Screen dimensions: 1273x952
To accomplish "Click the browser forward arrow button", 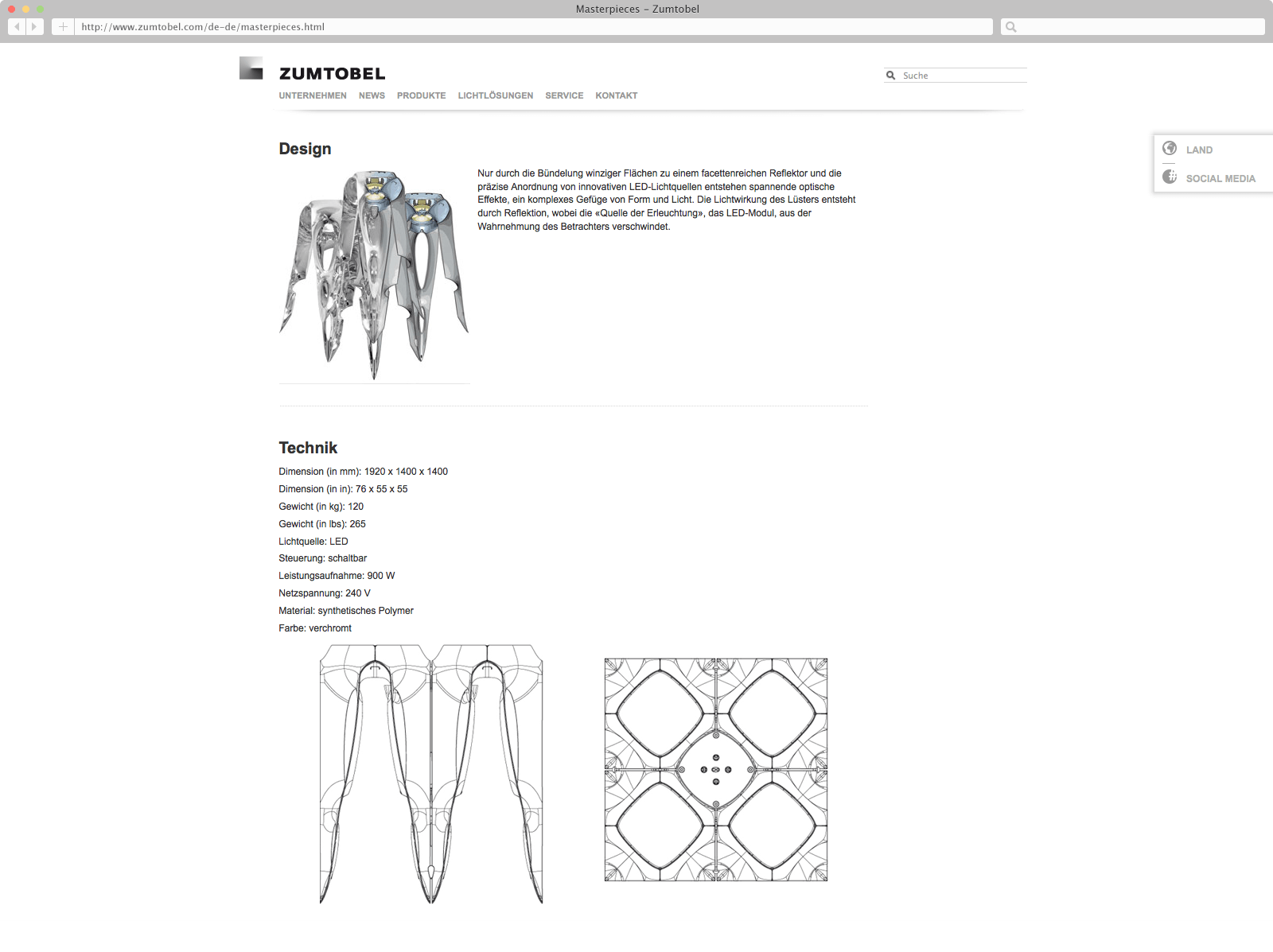I will pyautogui.click(x=34, y=27).
